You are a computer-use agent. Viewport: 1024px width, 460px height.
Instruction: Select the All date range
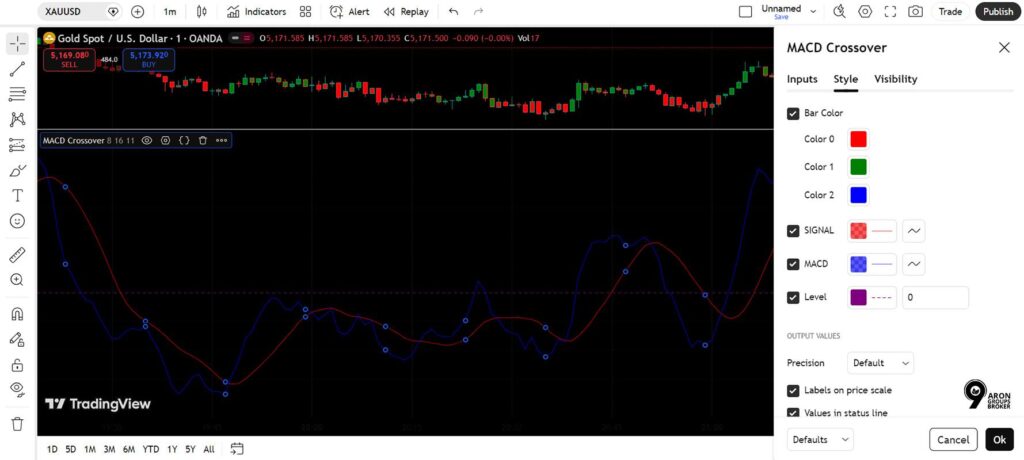(208, 449)
